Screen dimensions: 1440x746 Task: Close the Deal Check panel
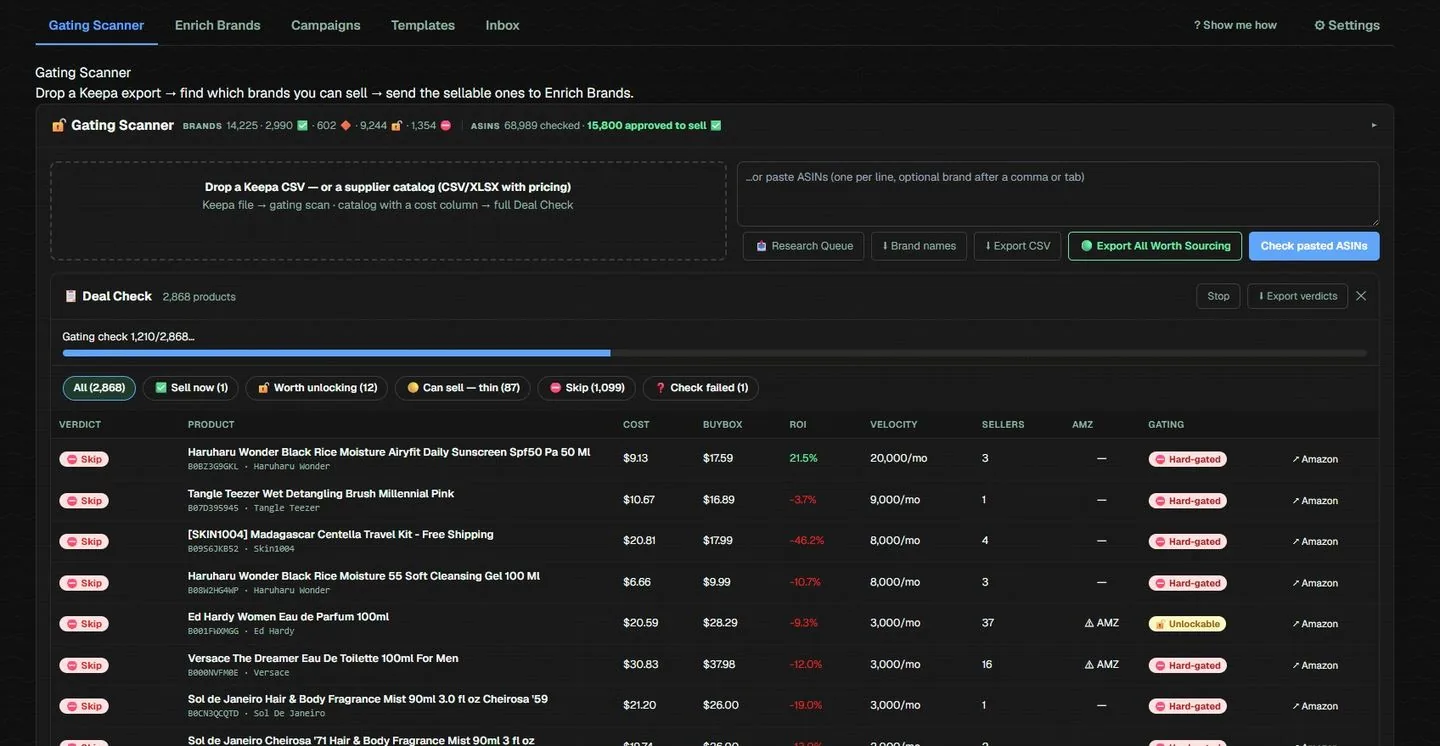[x=1361, y=296]
